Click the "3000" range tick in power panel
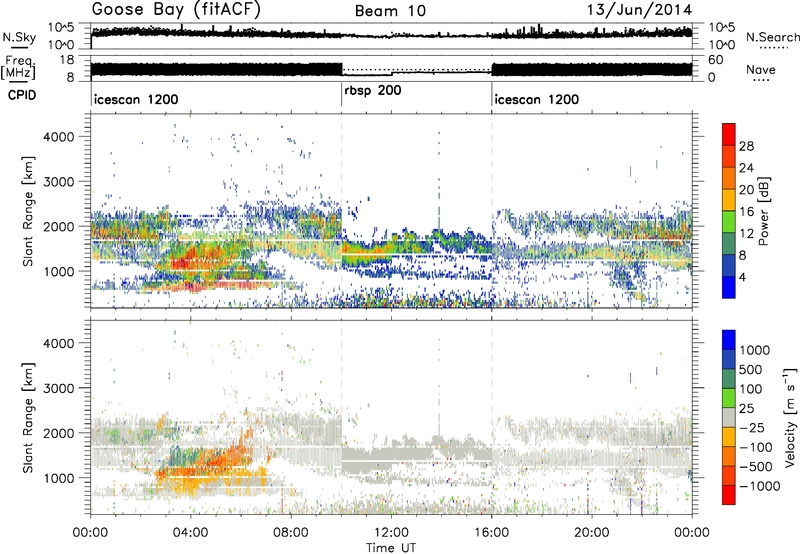 click(x=58, y=182)
